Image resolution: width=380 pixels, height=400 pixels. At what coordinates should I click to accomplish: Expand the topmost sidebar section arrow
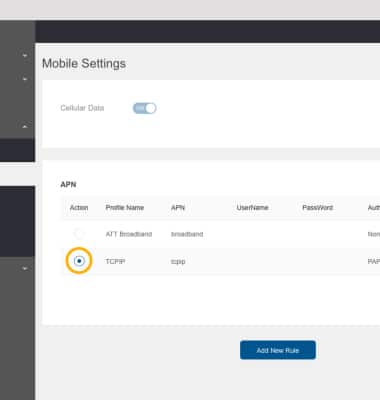coord(25,55)
